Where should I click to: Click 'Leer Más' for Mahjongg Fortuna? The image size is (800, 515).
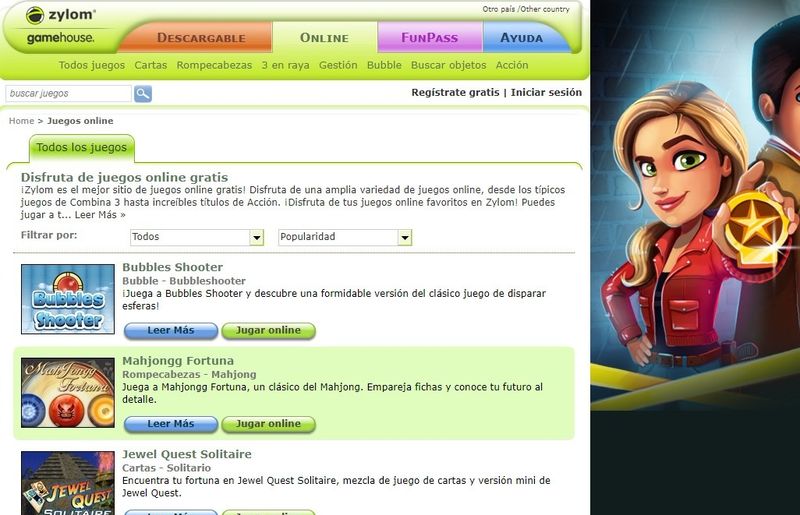tap(171, 424)
